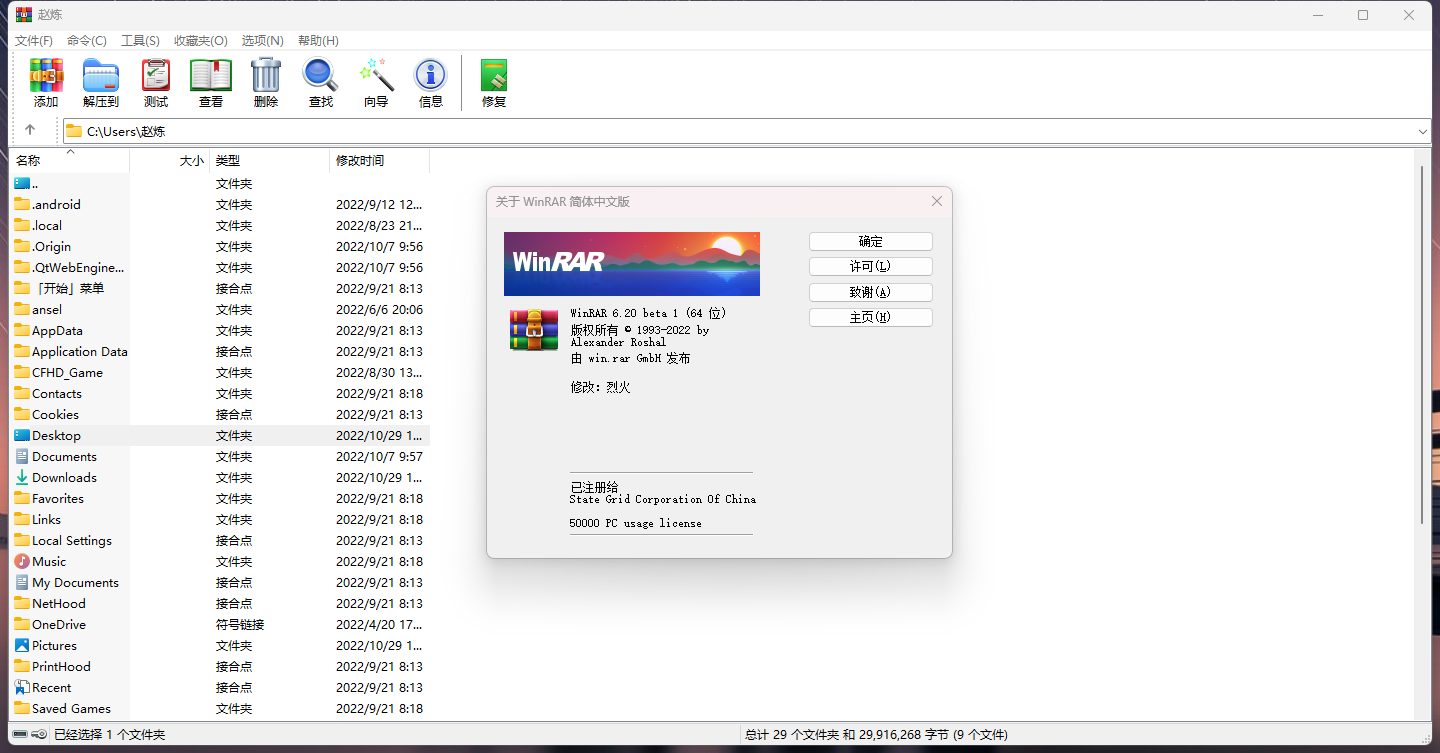Select the CFHD_Game folder row
1440x753 pixels.
(x=220, y=373)
